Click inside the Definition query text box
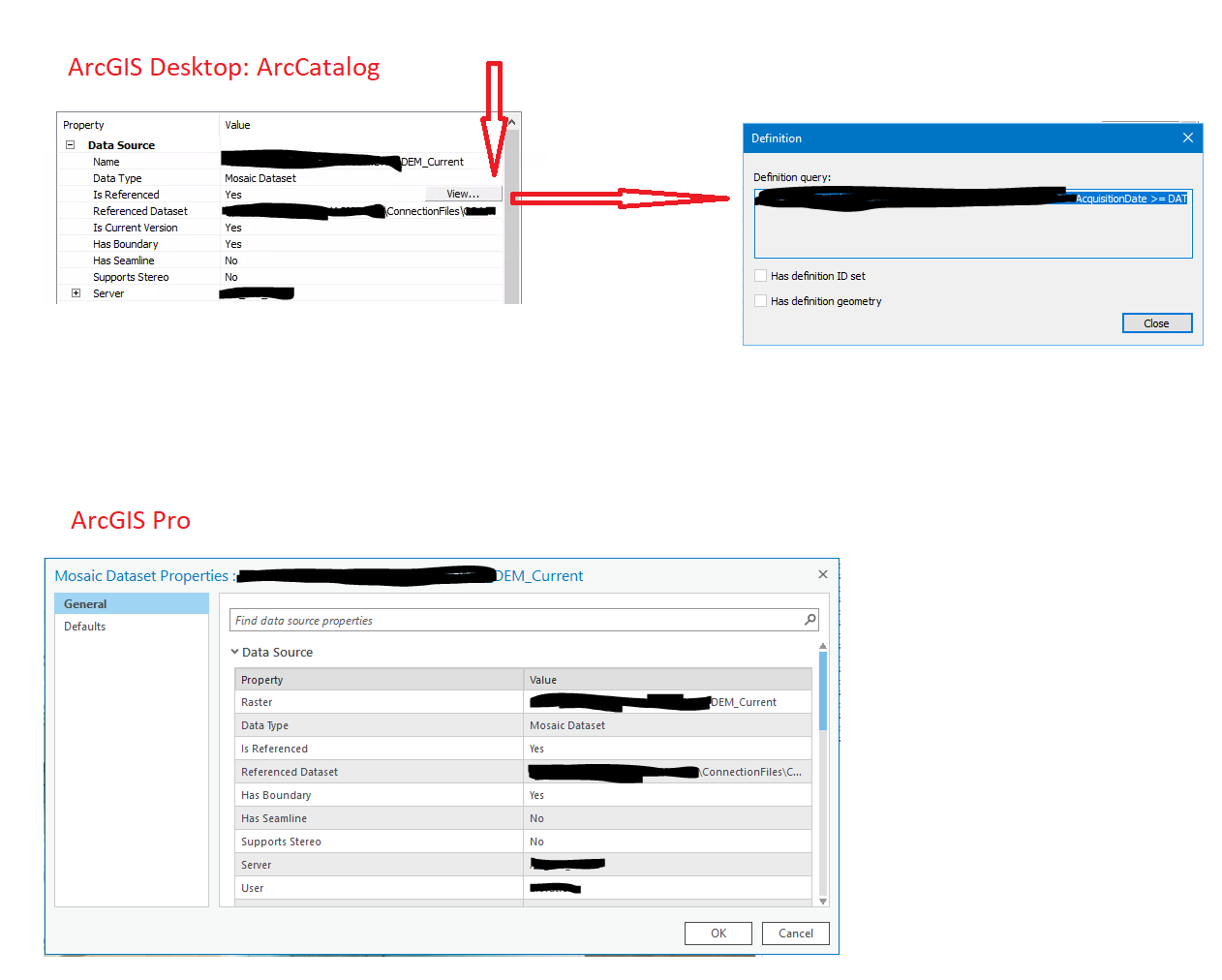 973,224
